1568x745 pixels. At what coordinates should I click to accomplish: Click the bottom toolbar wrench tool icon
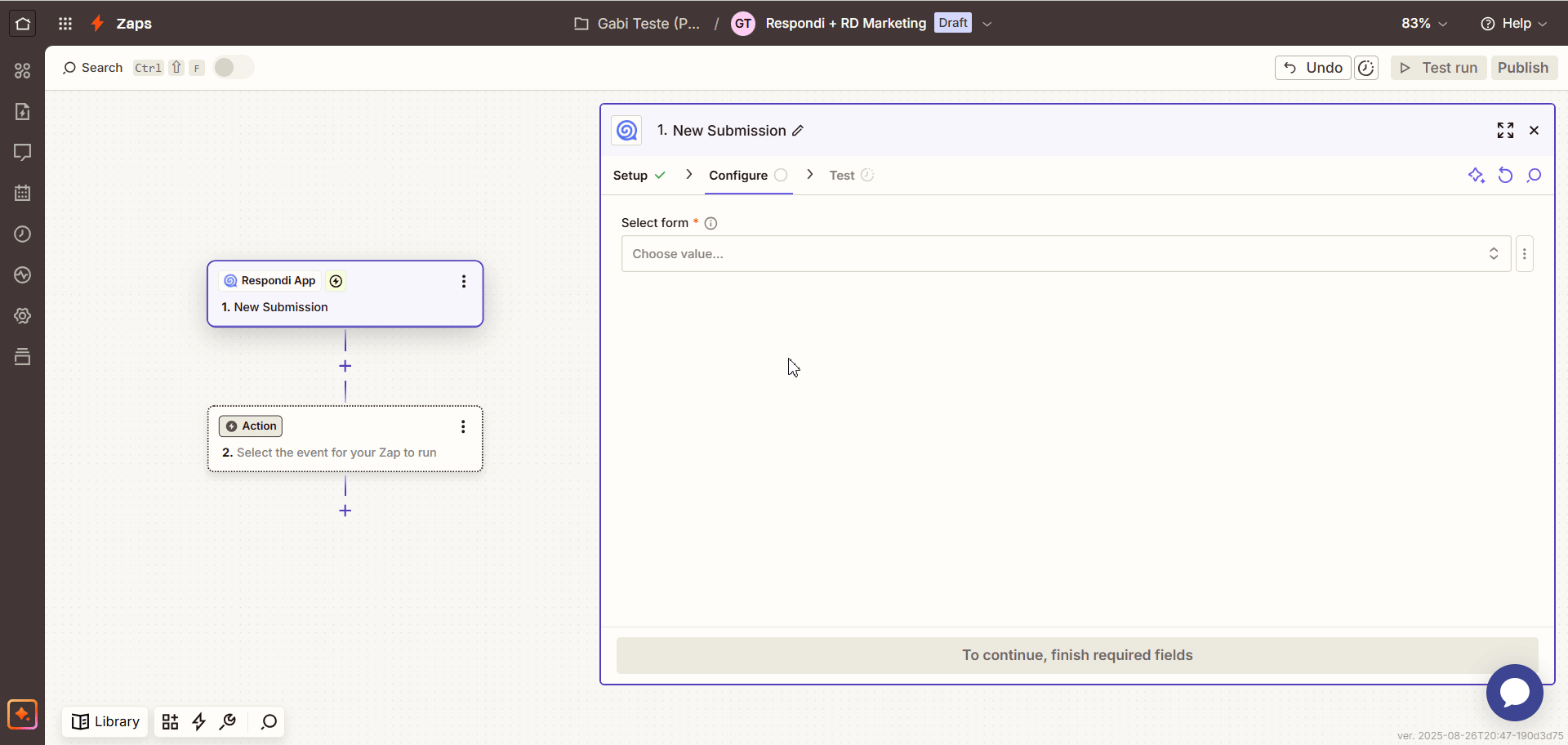(x=228, y=722)
